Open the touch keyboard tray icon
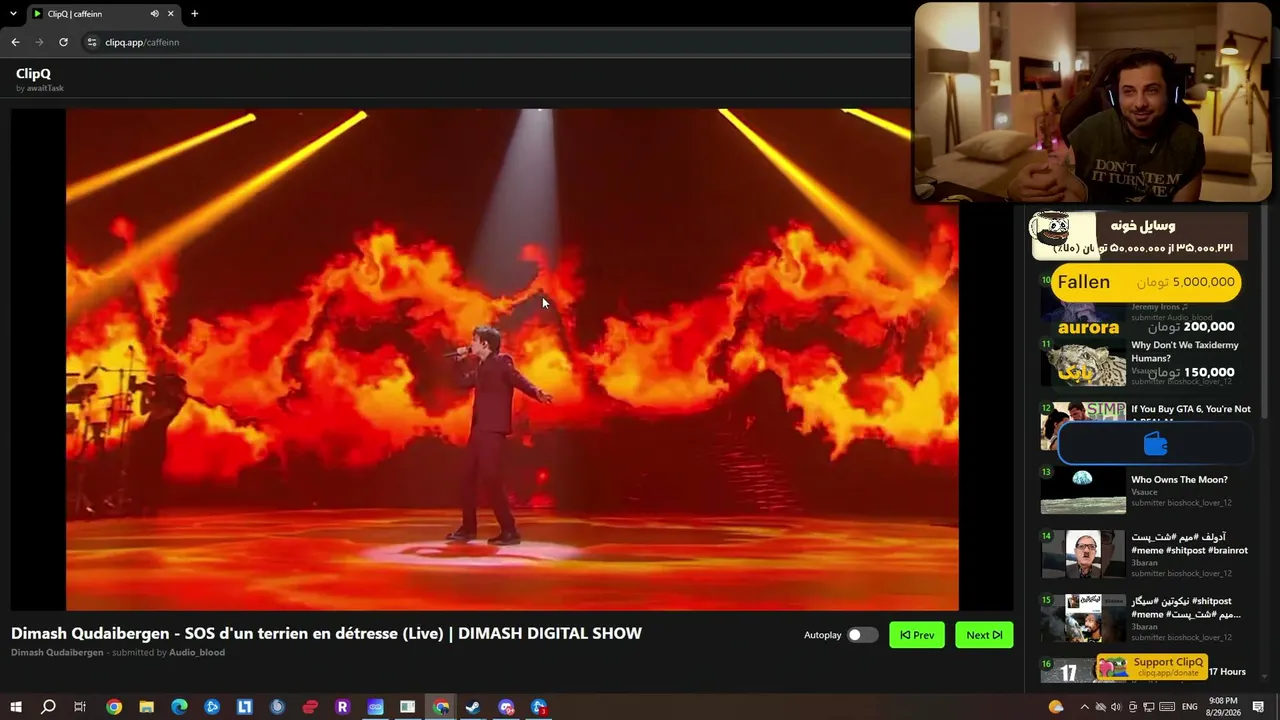This screenshot has width=1280, height=720. 1166,707
